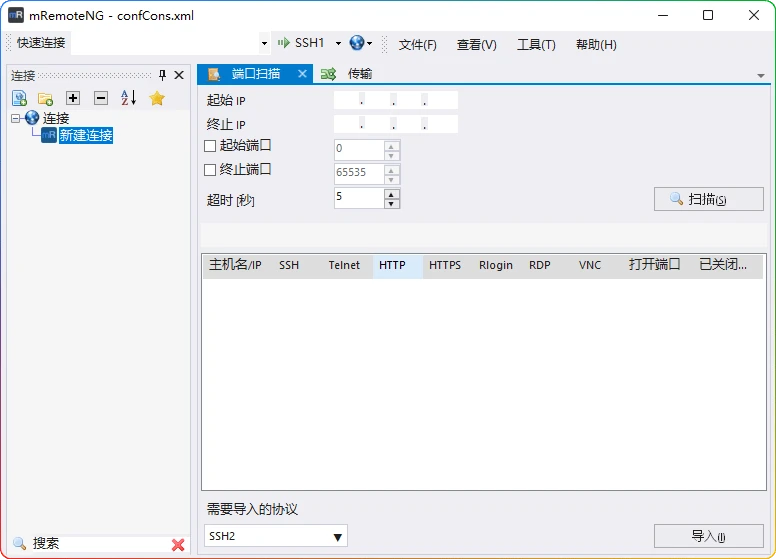Open the globe connections dropdown arrow
776x559 pixels.
click(370, 44)
